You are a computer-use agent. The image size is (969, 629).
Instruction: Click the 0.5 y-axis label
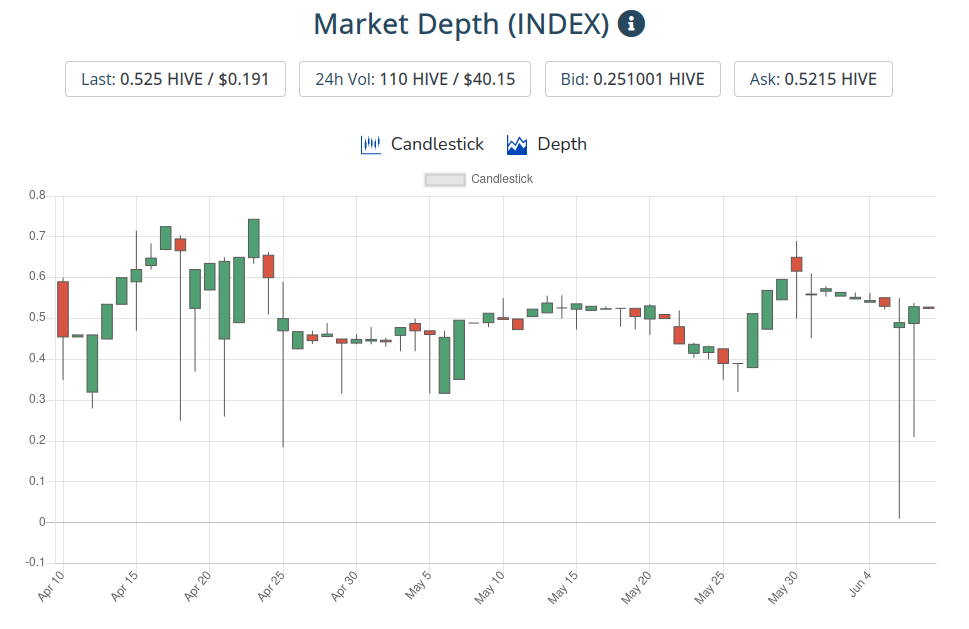pos(37,318)
